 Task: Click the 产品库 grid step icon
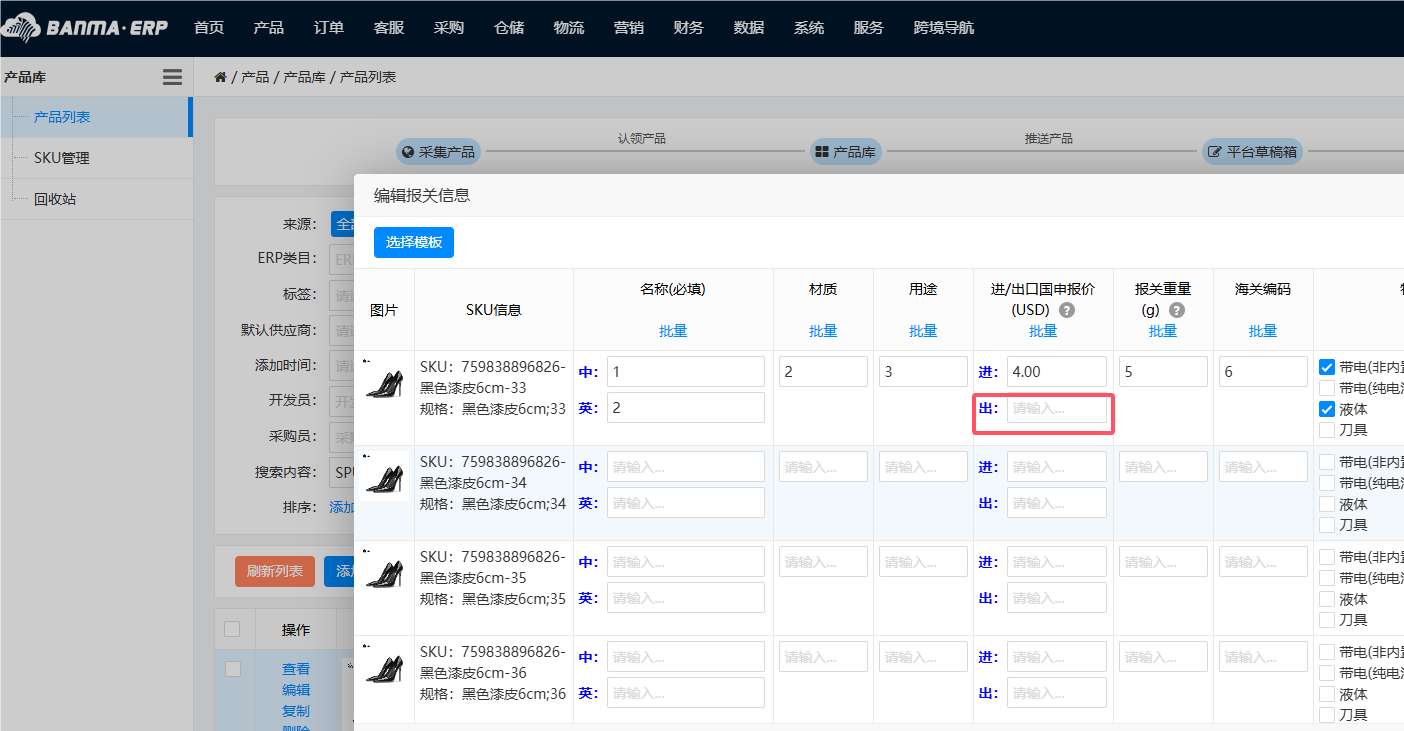822,152
